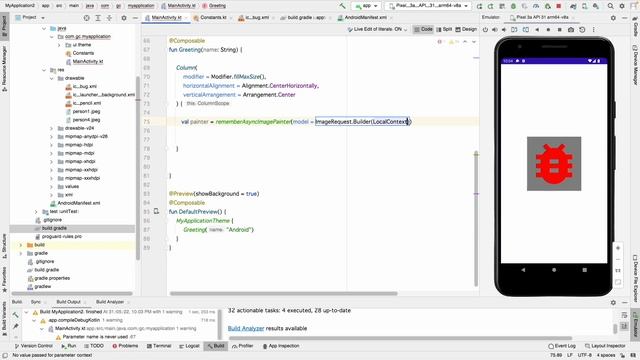Tap phone Home navigation button
Viewport: 640px width, 360px height.
(x=554, y=270)
